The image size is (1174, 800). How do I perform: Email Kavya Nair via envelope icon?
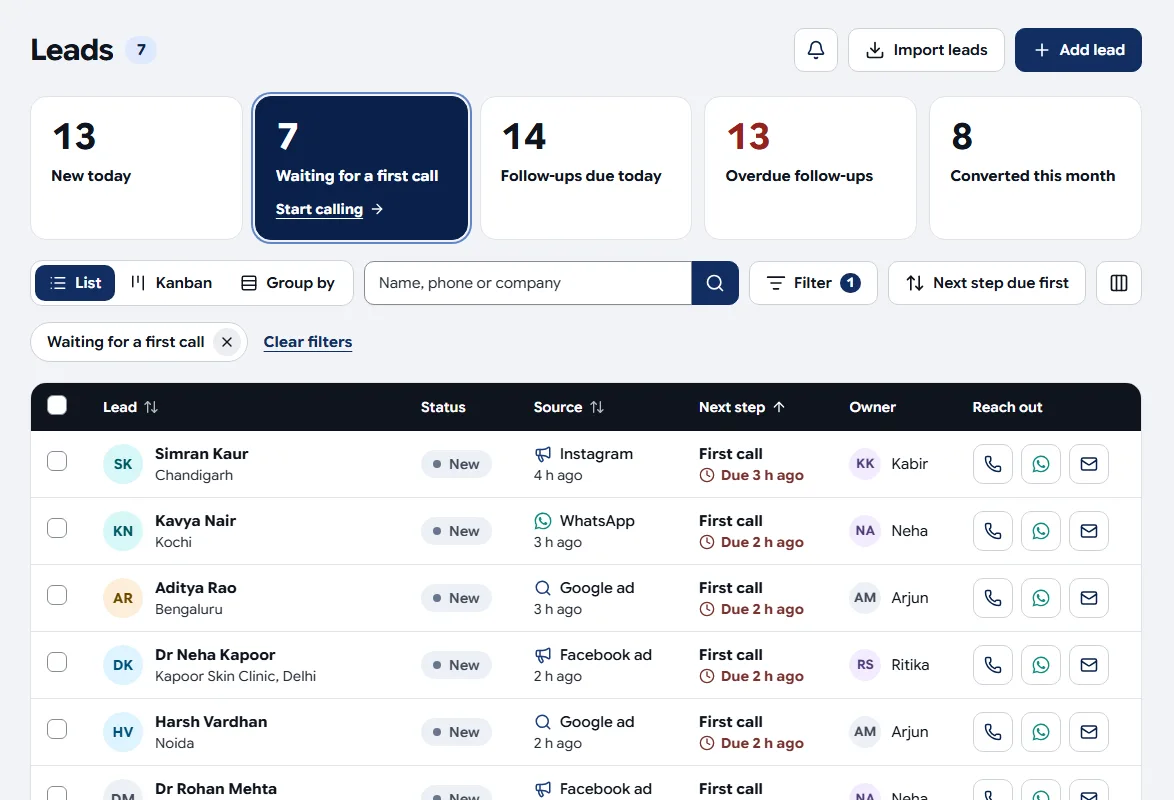[1089, 531]
